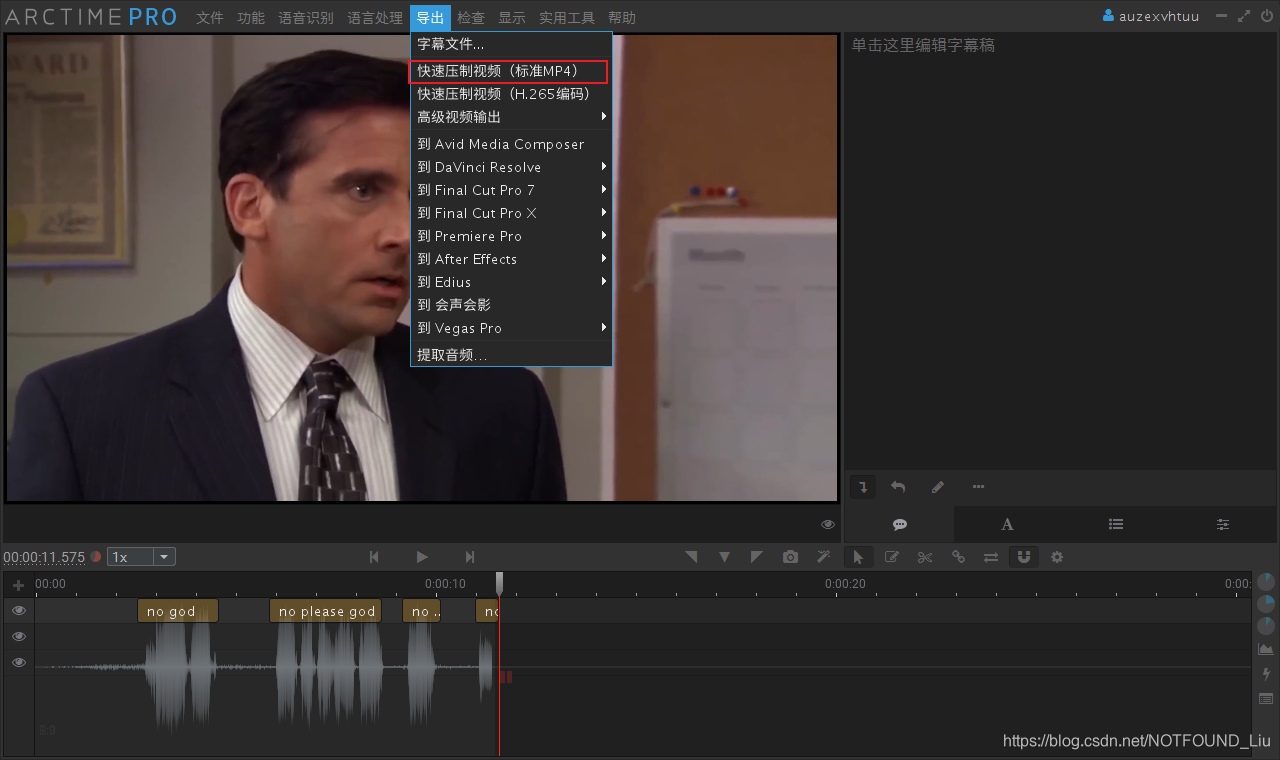Select 字幕文件... in the export menu
This screenshot has height=760, width=1280.
coord(511,44)
